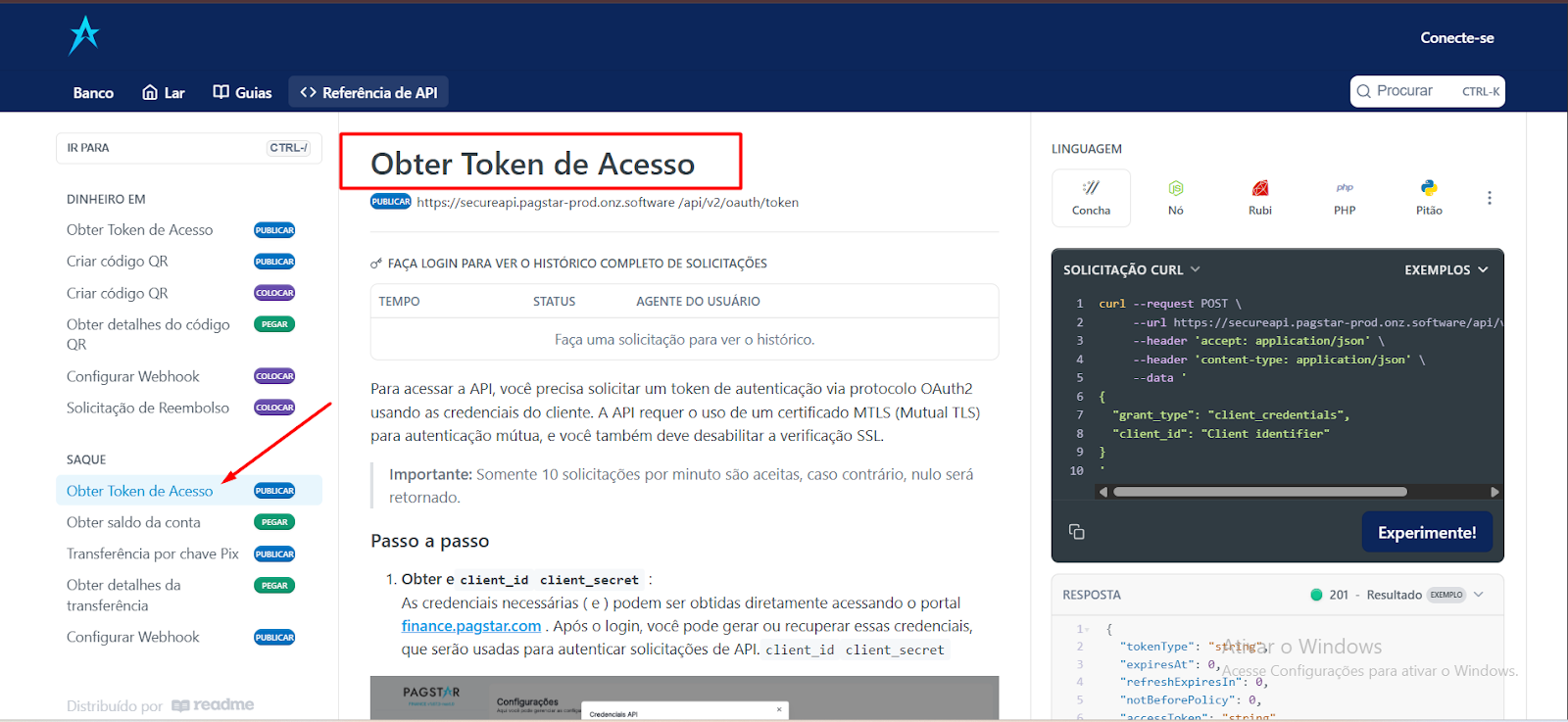Expand the EXEMPLOS dropdown

coord(1446,269)
